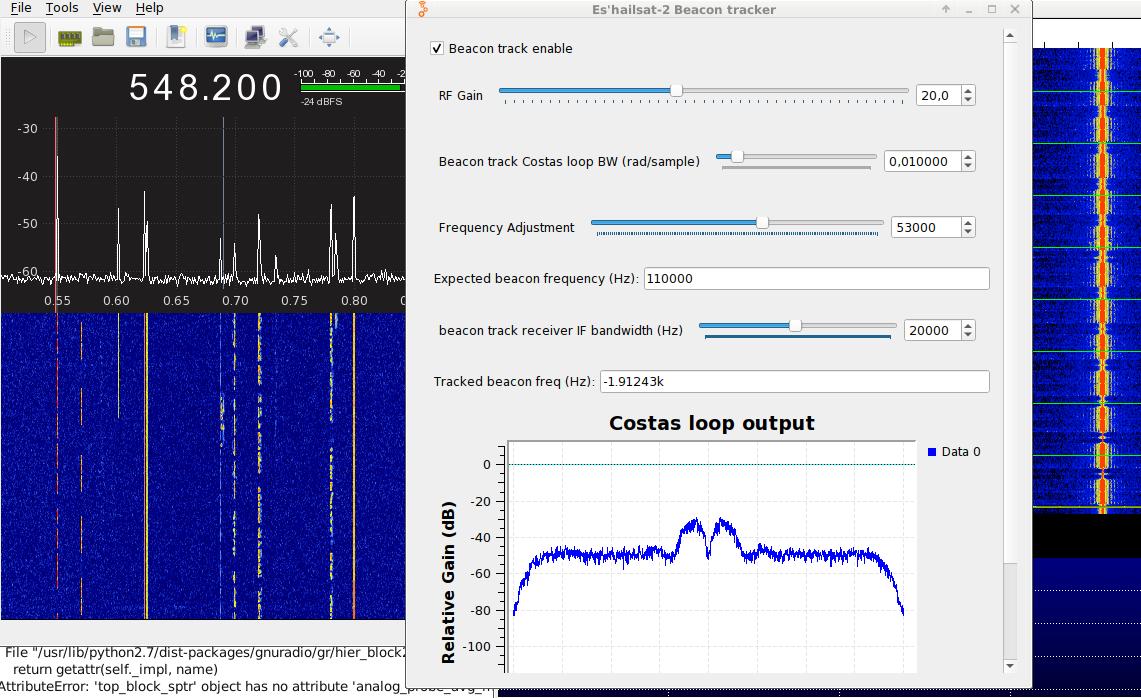Image resolution: width=1141 pixels, height=698 pixels.
Task: Open I/O device configuration (circuit card icon)
Action: 70,37
